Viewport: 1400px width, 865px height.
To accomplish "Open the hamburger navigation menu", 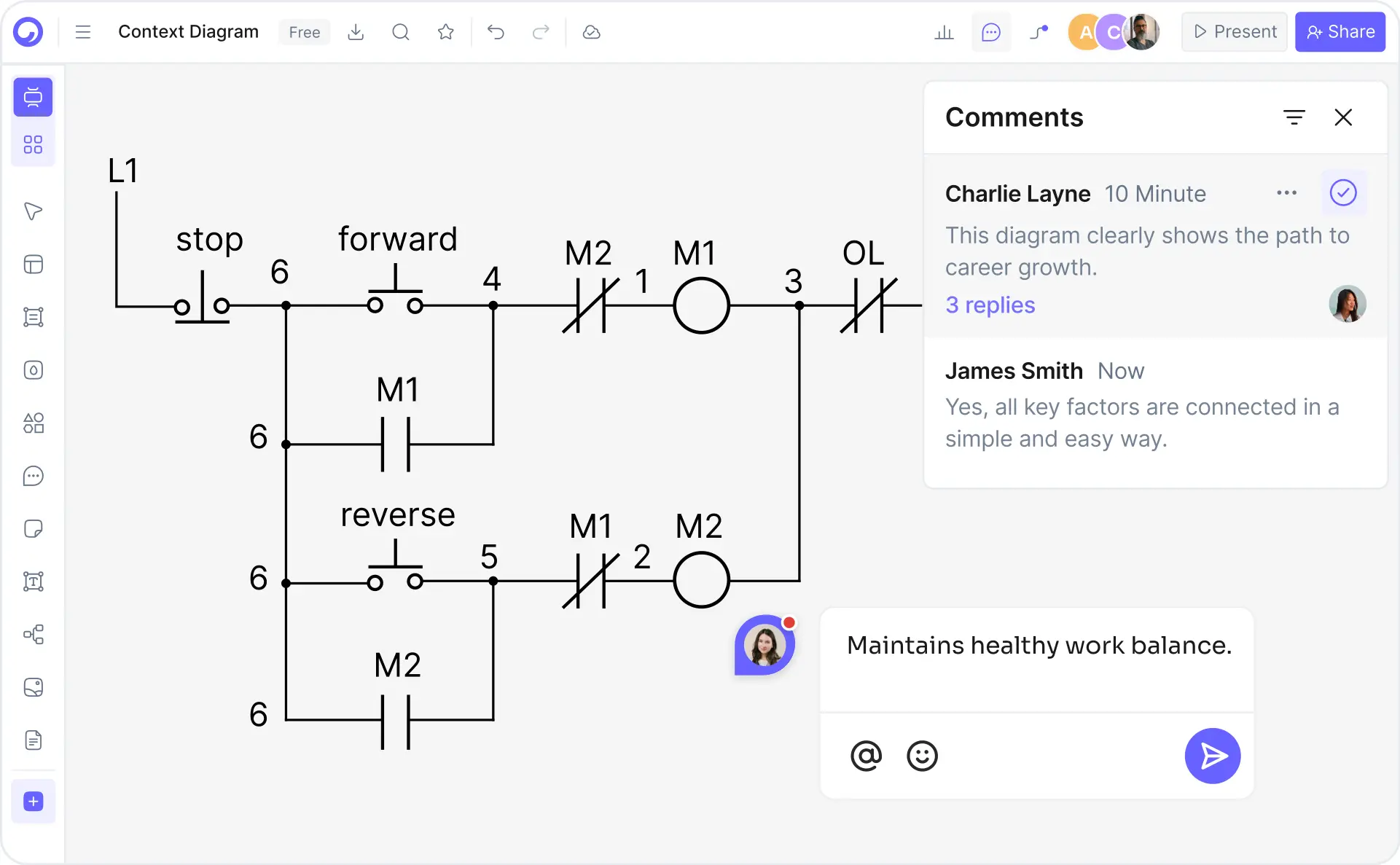I will point(83,32).
